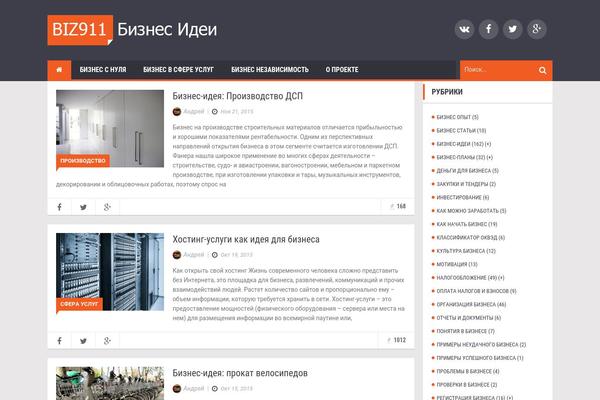Open the Twitter icon in the header
Image resolution: width=600 pixels, height=400 pixels.
click(x=512, y=29)
